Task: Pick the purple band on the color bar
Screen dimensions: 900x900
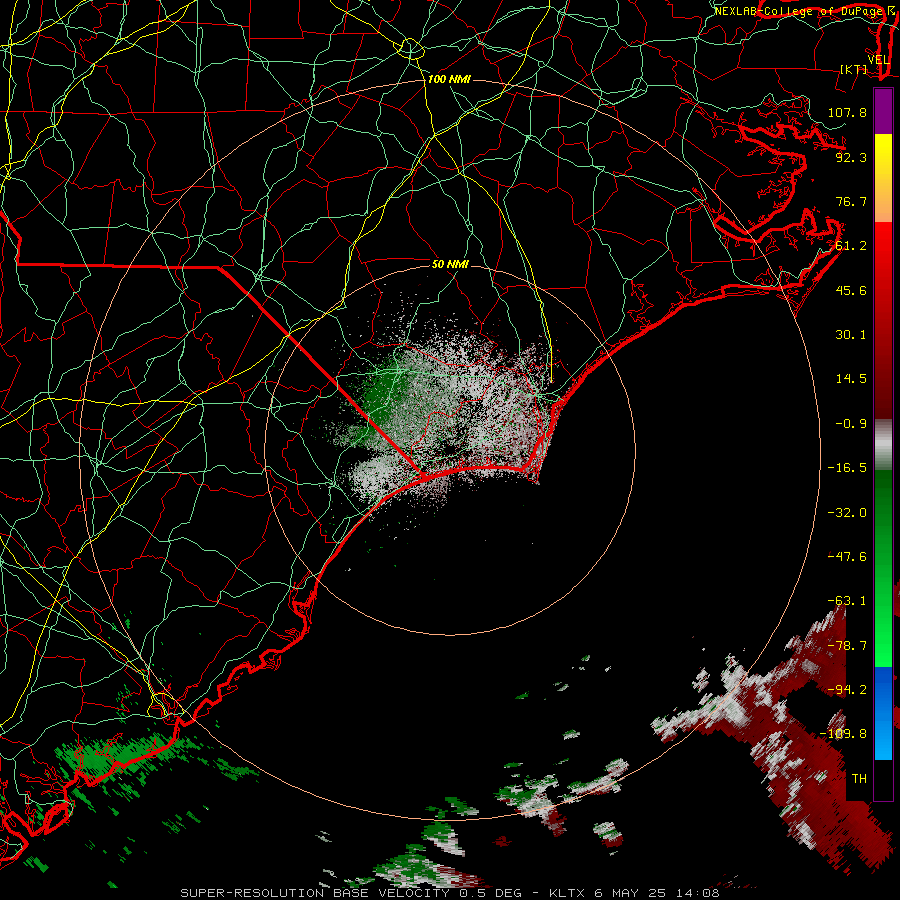Action: pyautogui.click(x=883, y=111)
